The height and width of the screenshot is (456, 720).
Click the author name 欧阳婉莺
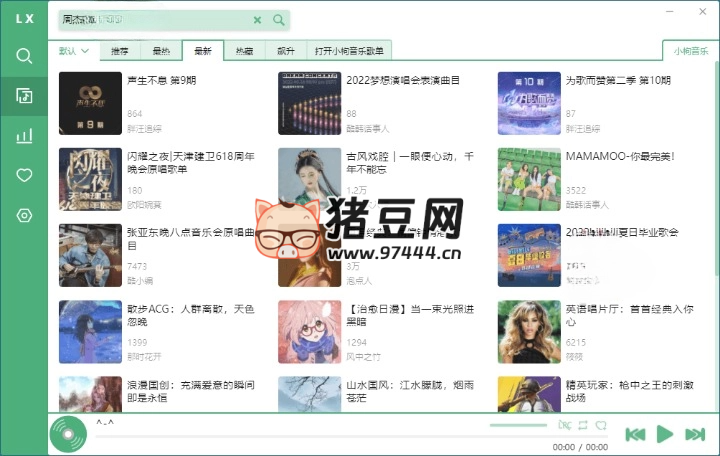coord(144,205)
